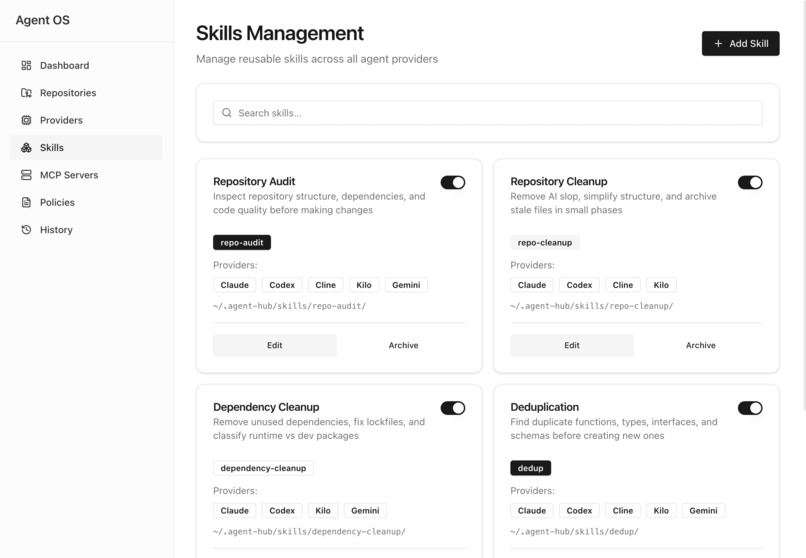Click the Repository Cleanup card title
Image resolution: width=806 pixels, height=558 pixels.
coord(559,181)
